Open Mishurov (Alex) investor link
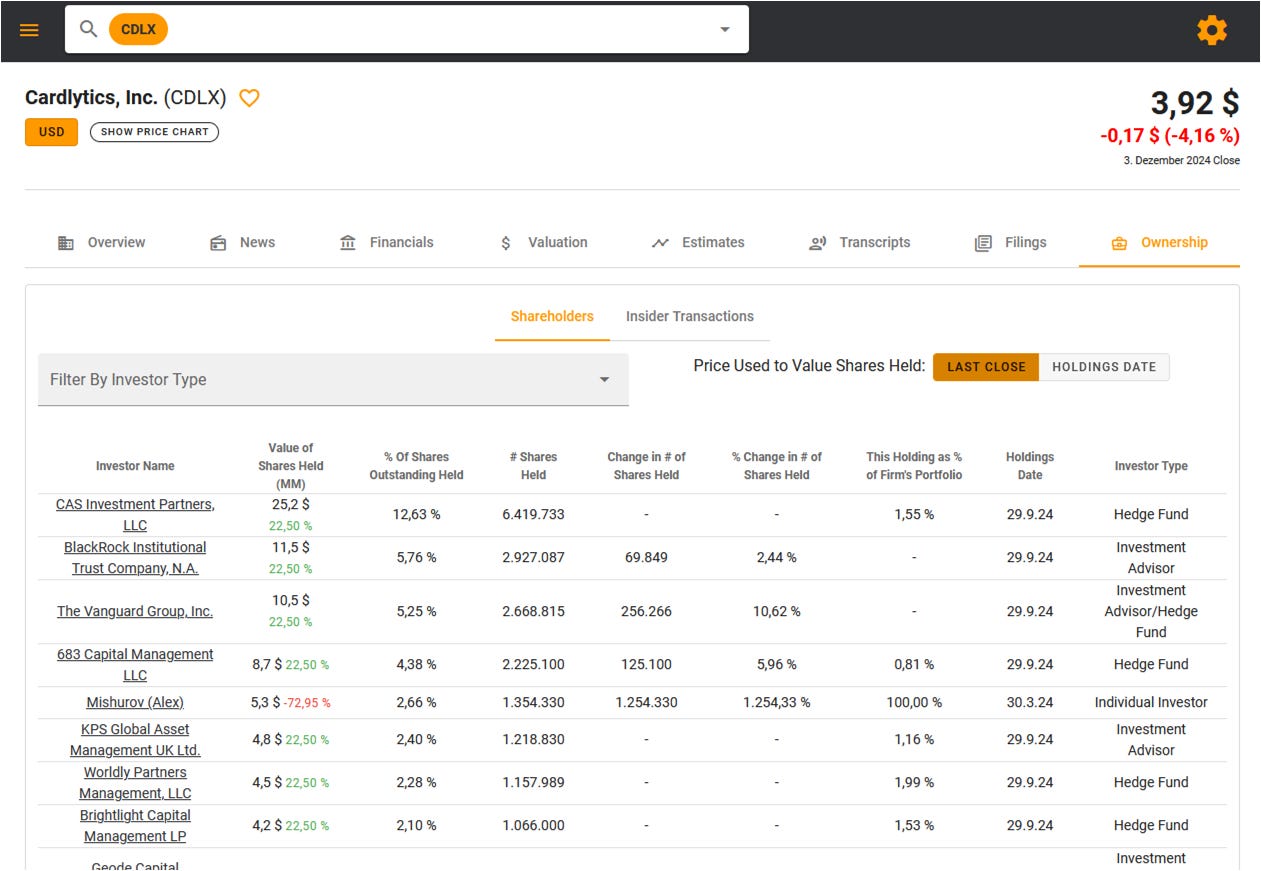Viewport: 1261px width, 871px height. coord(135,702)
